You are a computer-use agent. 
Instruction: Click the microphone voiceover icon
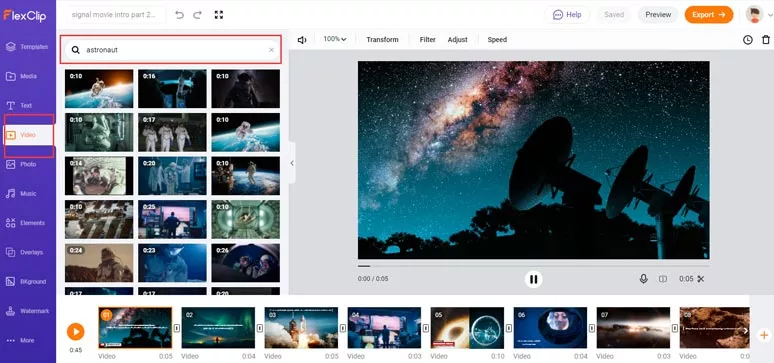click(x=643, y=279)
